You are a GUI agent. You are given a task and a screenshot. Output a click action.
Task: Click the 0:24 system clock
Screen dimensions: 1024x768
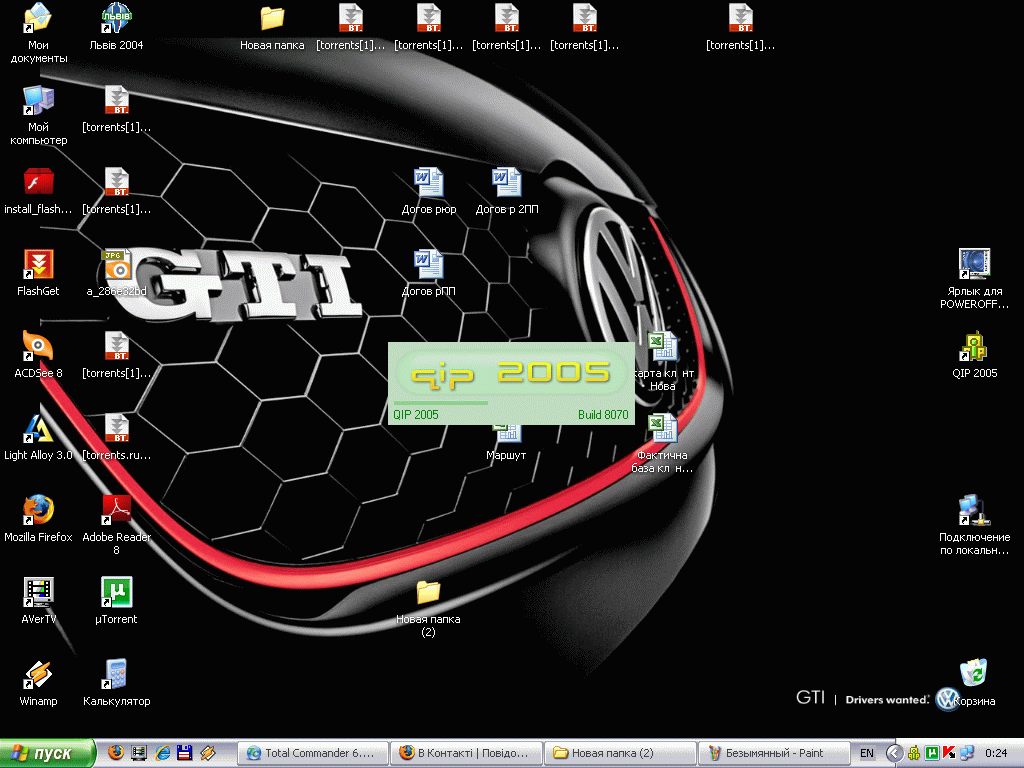click(996, 753)
